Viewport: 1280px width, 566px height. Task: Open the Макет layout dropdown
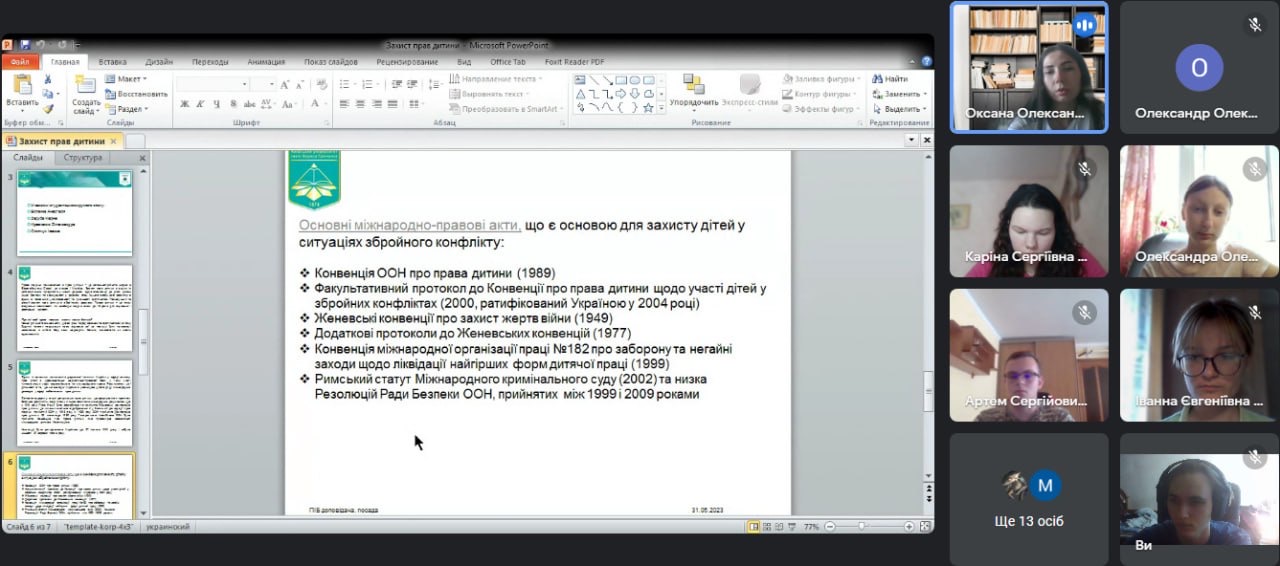(125, 79)
